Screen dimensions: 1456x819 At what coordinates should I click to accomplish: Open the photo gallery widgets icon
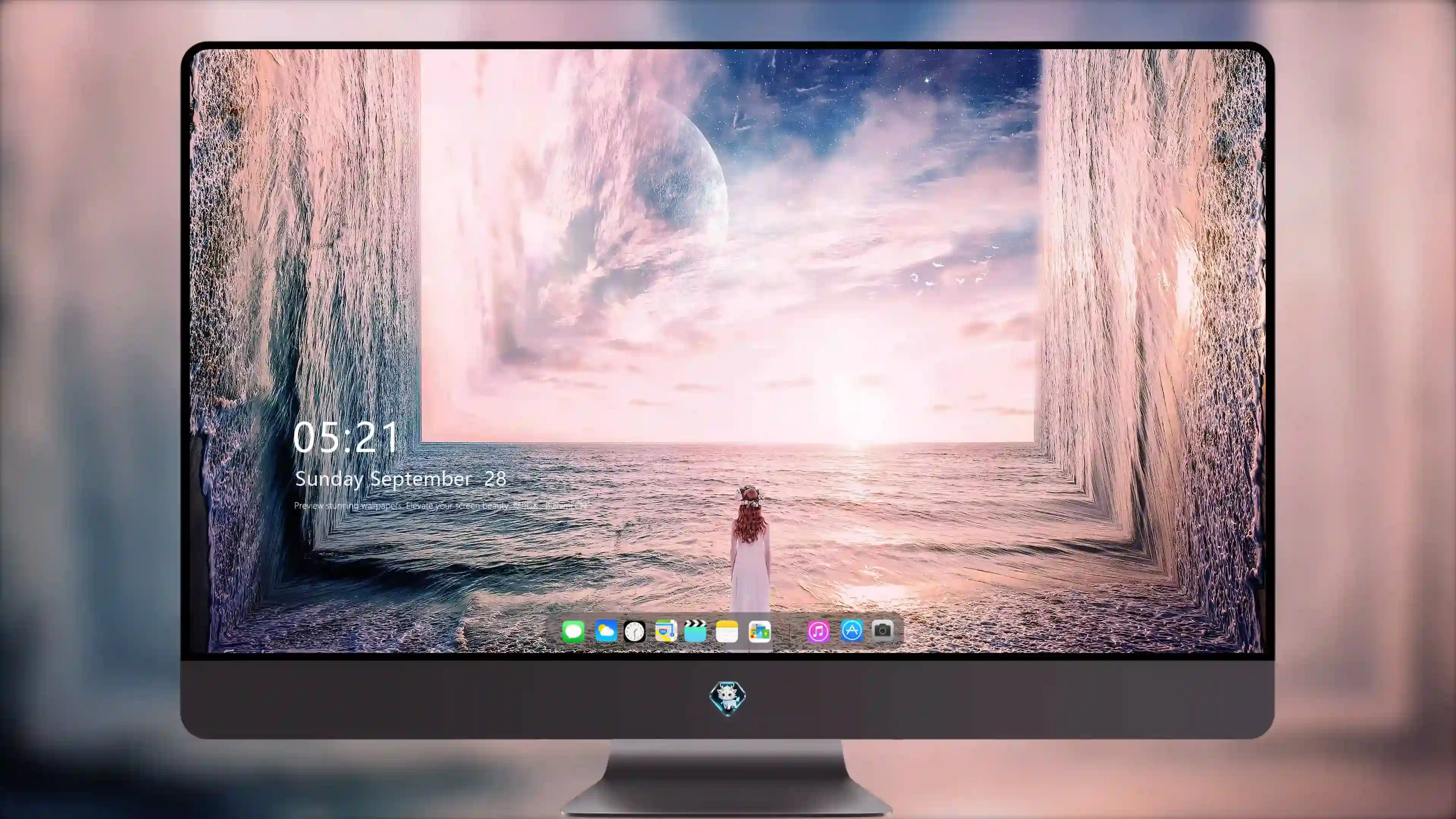point(759,631)
